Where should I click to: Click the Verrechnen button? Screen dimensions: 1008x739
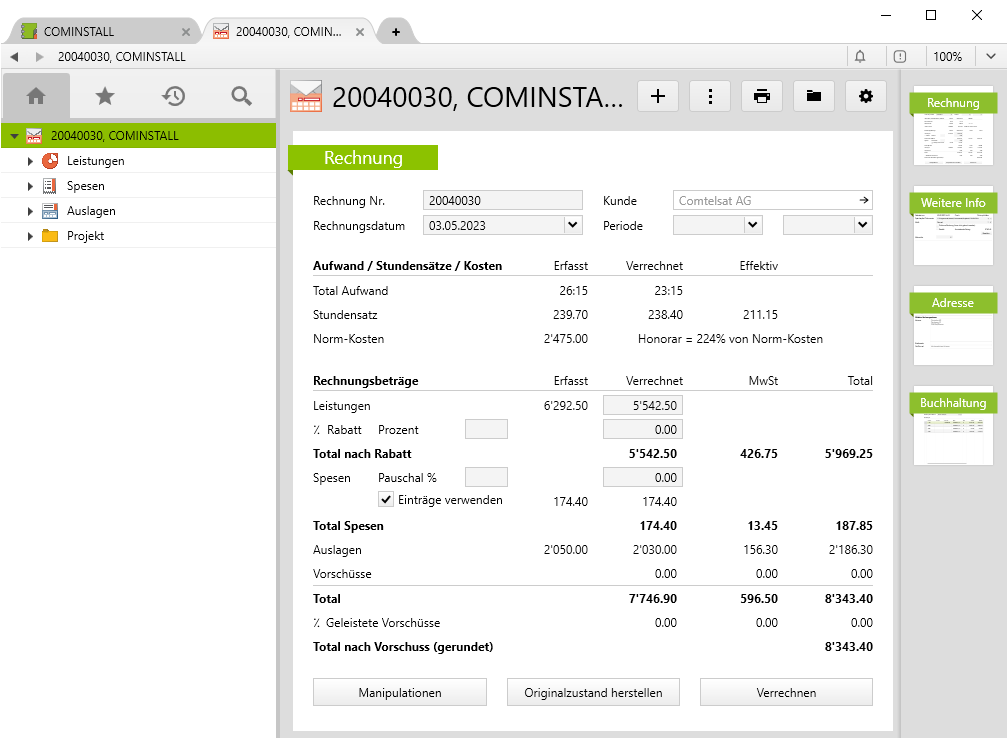click(x=786, y=692)
